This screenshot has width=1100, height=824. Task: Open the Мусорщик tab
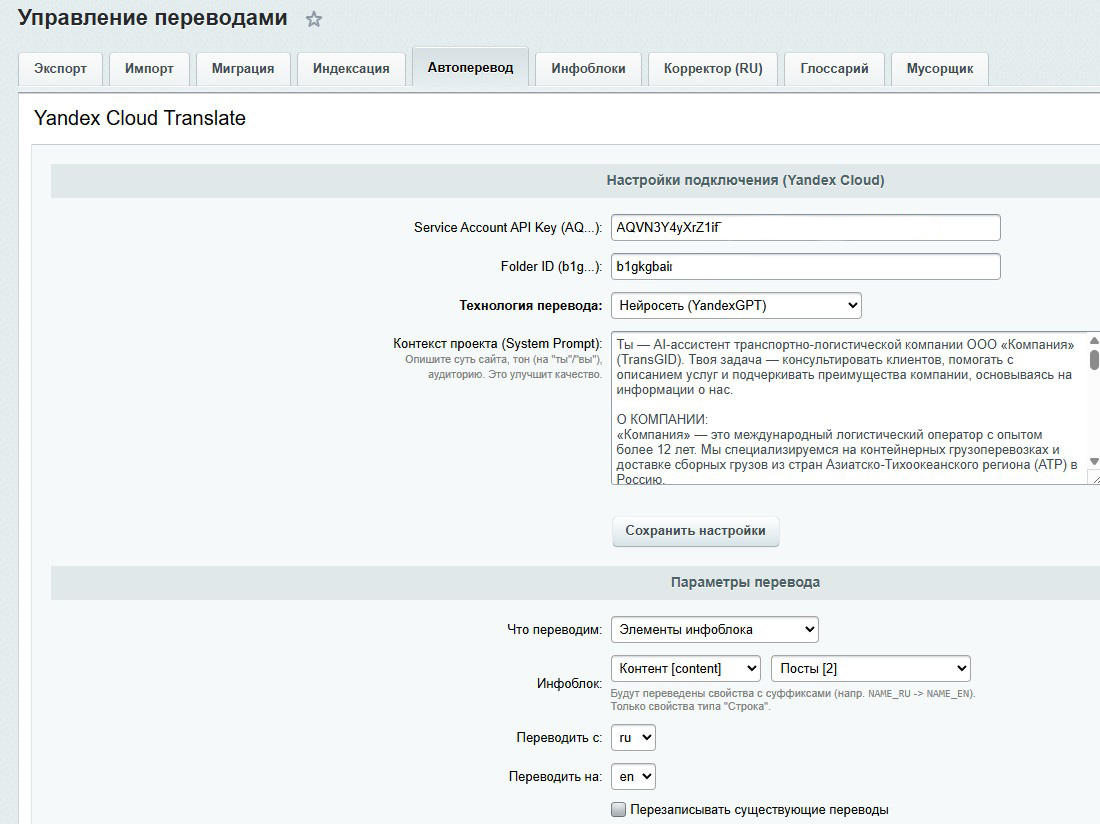coord(939,69)
